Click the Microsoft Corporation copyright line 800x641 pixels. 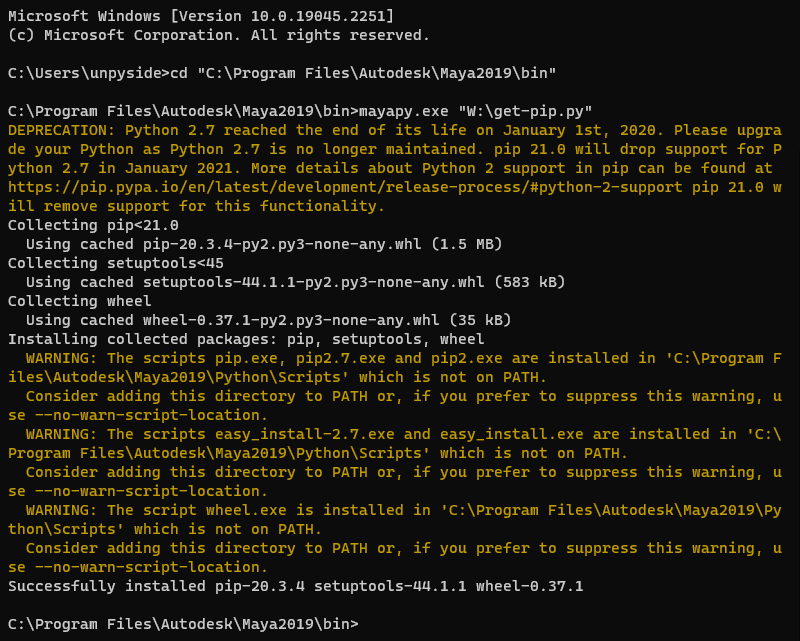coord(218,35)
